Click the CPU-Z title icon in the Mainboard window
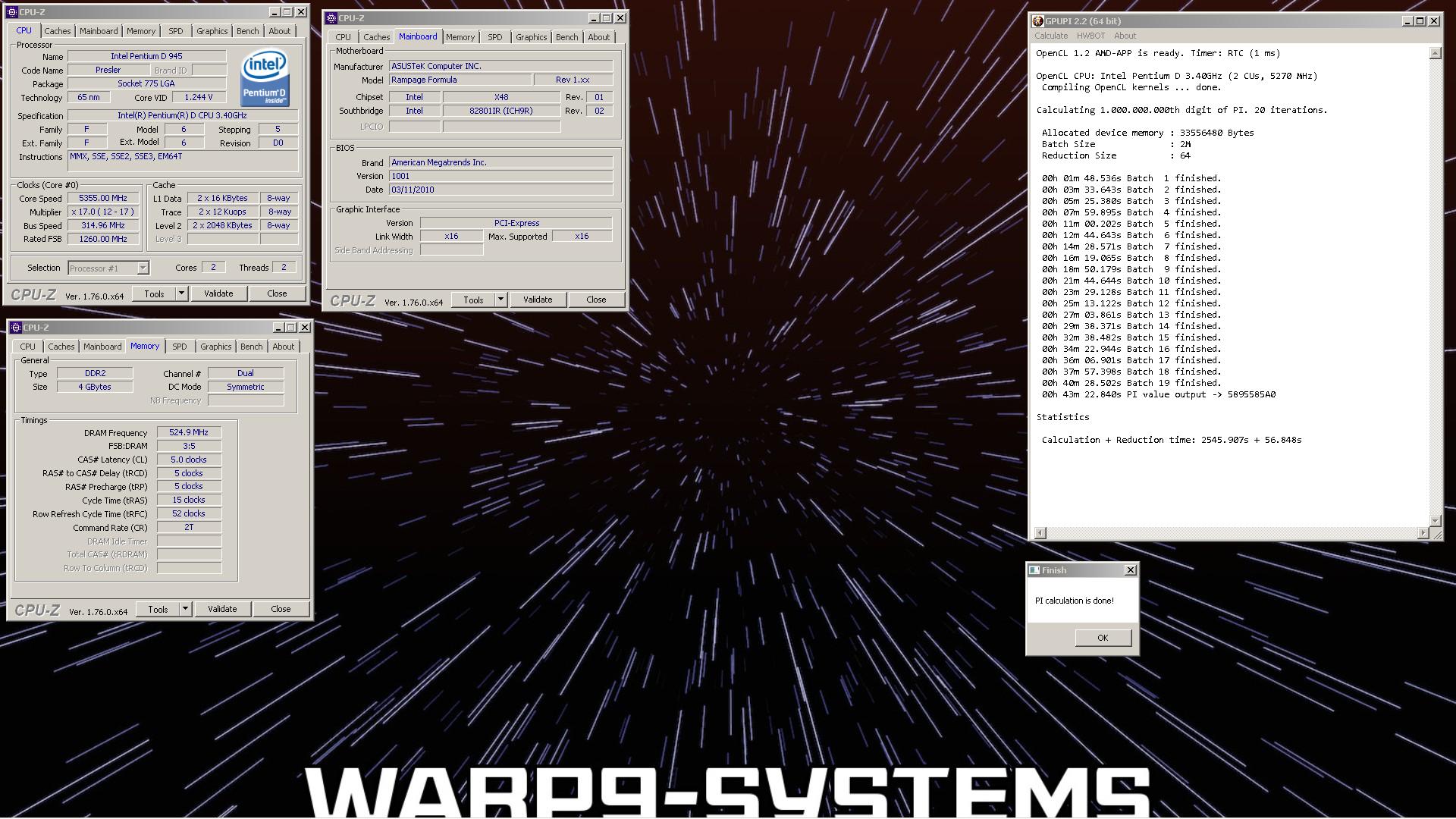The width and height of the screenshot is (1456, 819). click(x=331, y=18)
